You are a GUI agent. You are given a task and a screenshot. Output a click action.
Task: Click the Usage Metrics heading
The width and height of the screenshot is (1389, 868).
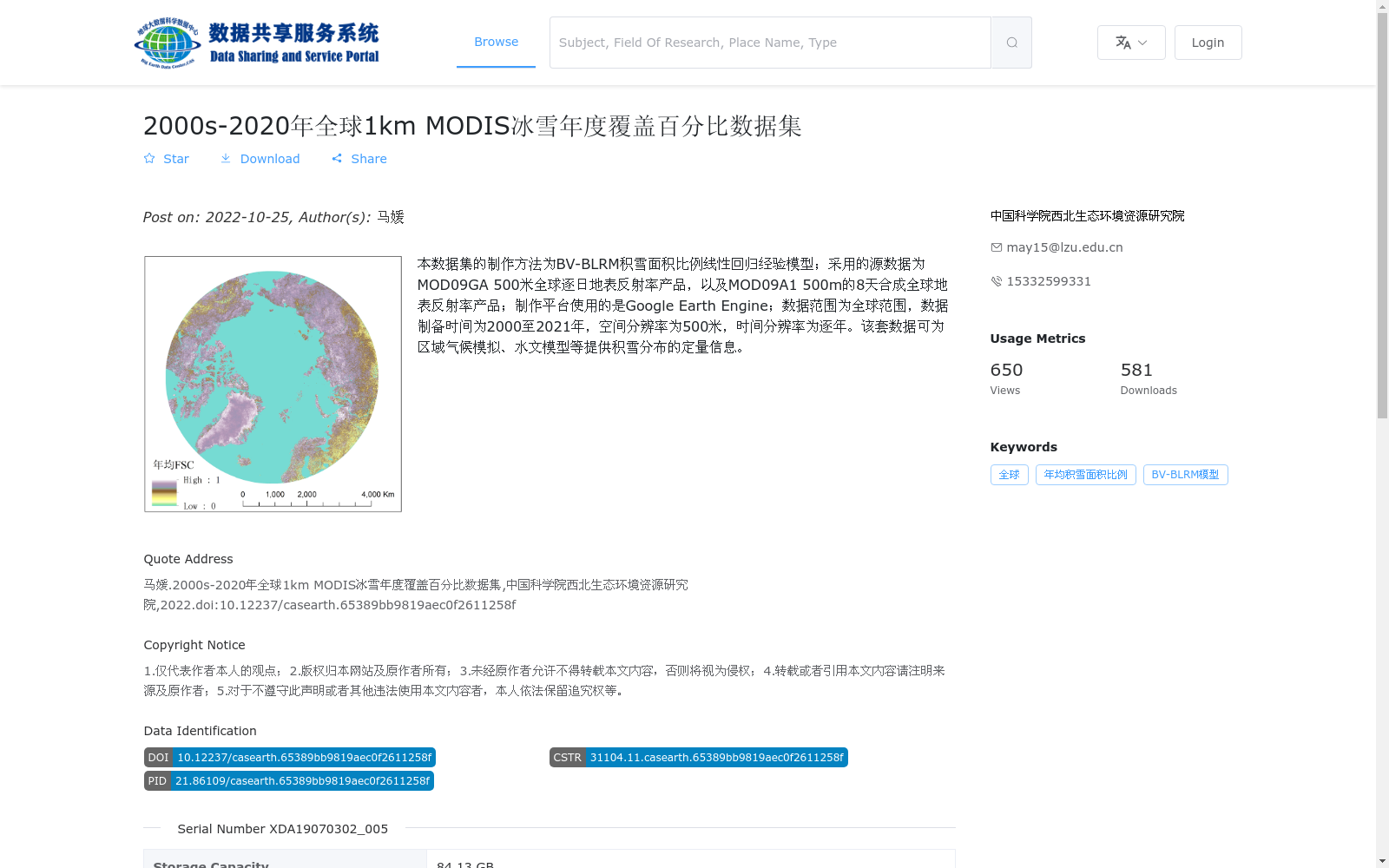click(x=1037, y=339)
